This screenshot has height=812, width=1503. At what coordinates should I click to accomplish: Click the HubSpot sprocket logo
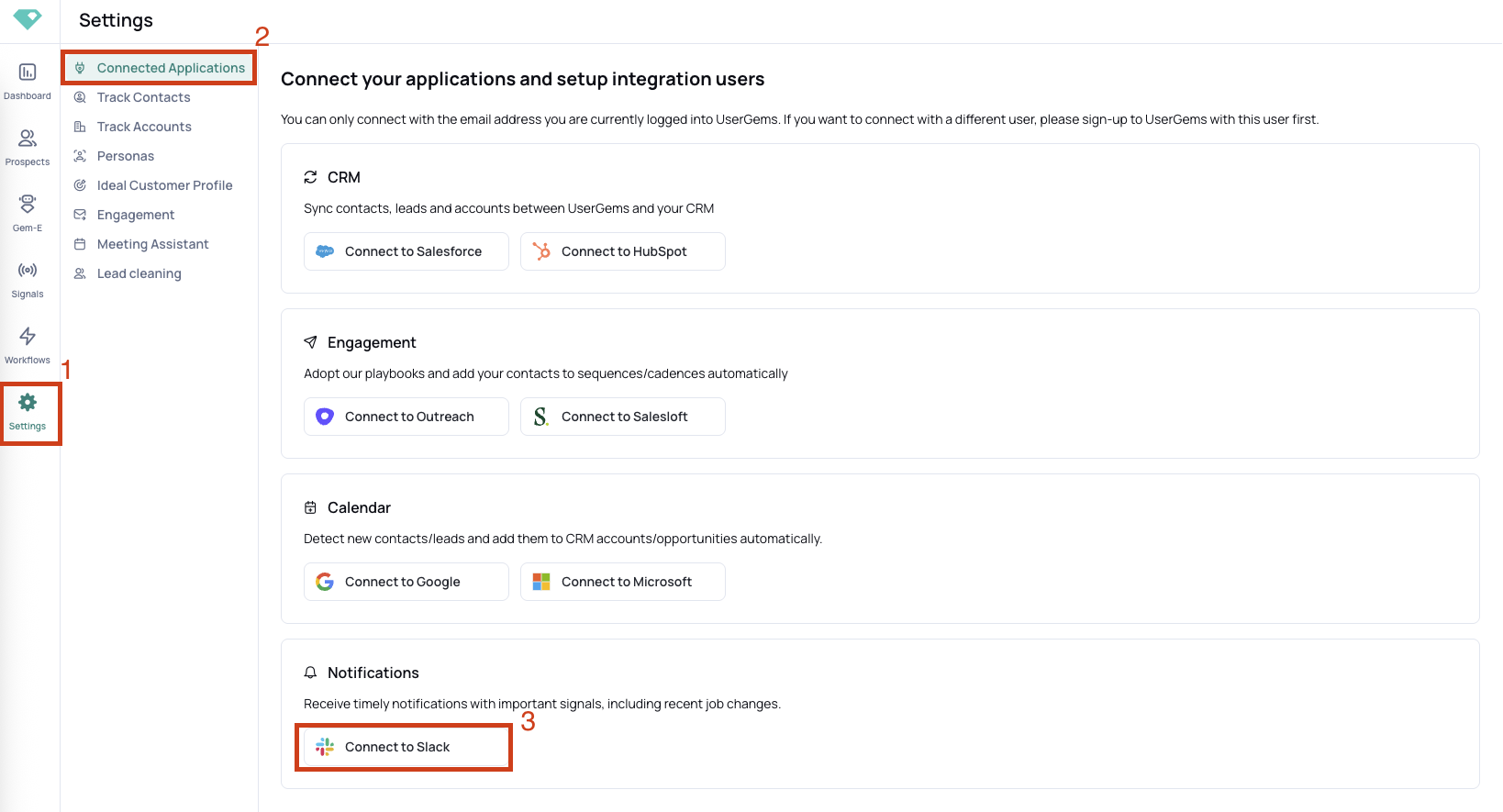coord(541,251)
